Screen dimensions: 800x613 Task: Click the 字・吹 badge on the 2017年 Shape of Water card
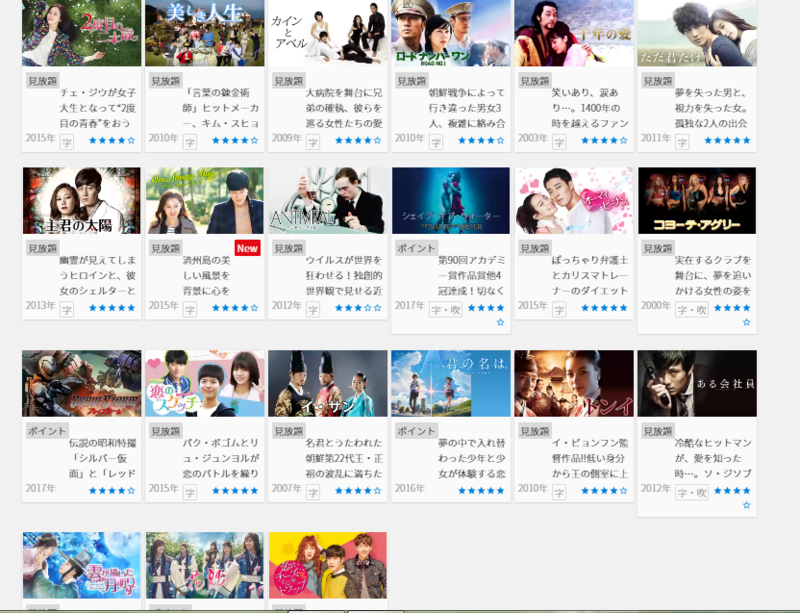[x=445, y=309]
